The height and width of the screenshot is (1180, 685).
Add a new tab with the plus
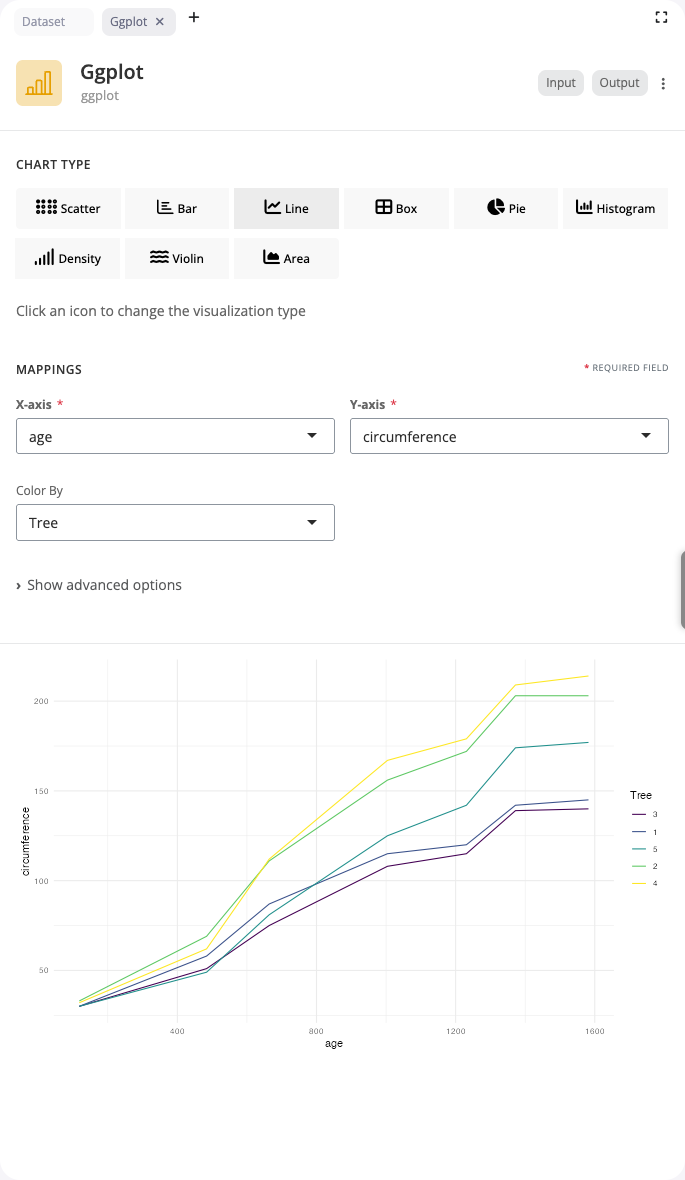[193, 18]
